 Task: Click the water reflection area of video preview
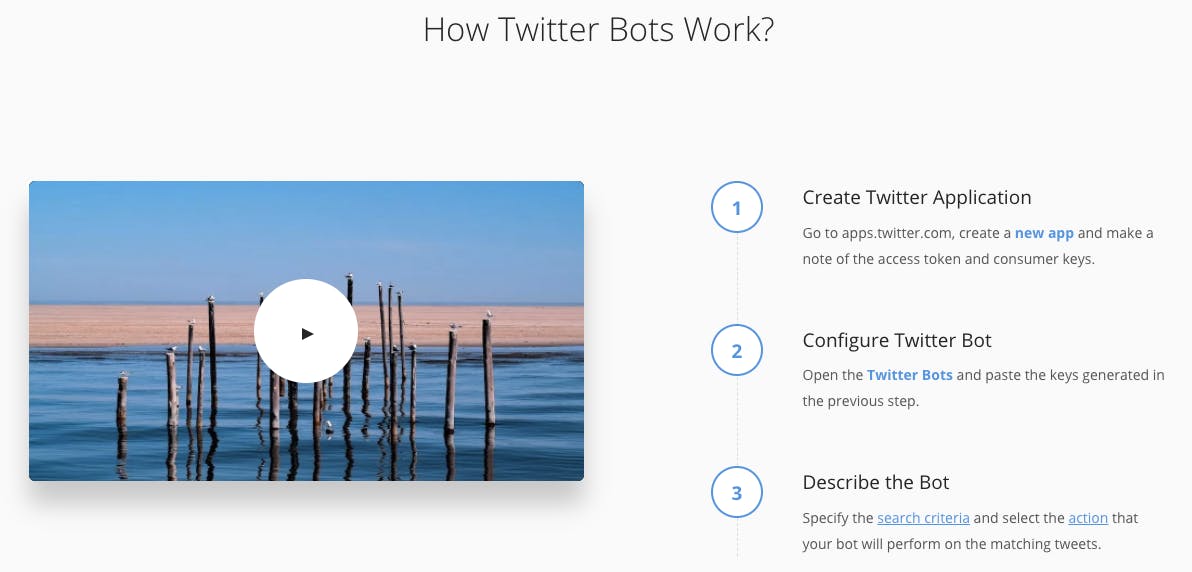coord(306,449)
